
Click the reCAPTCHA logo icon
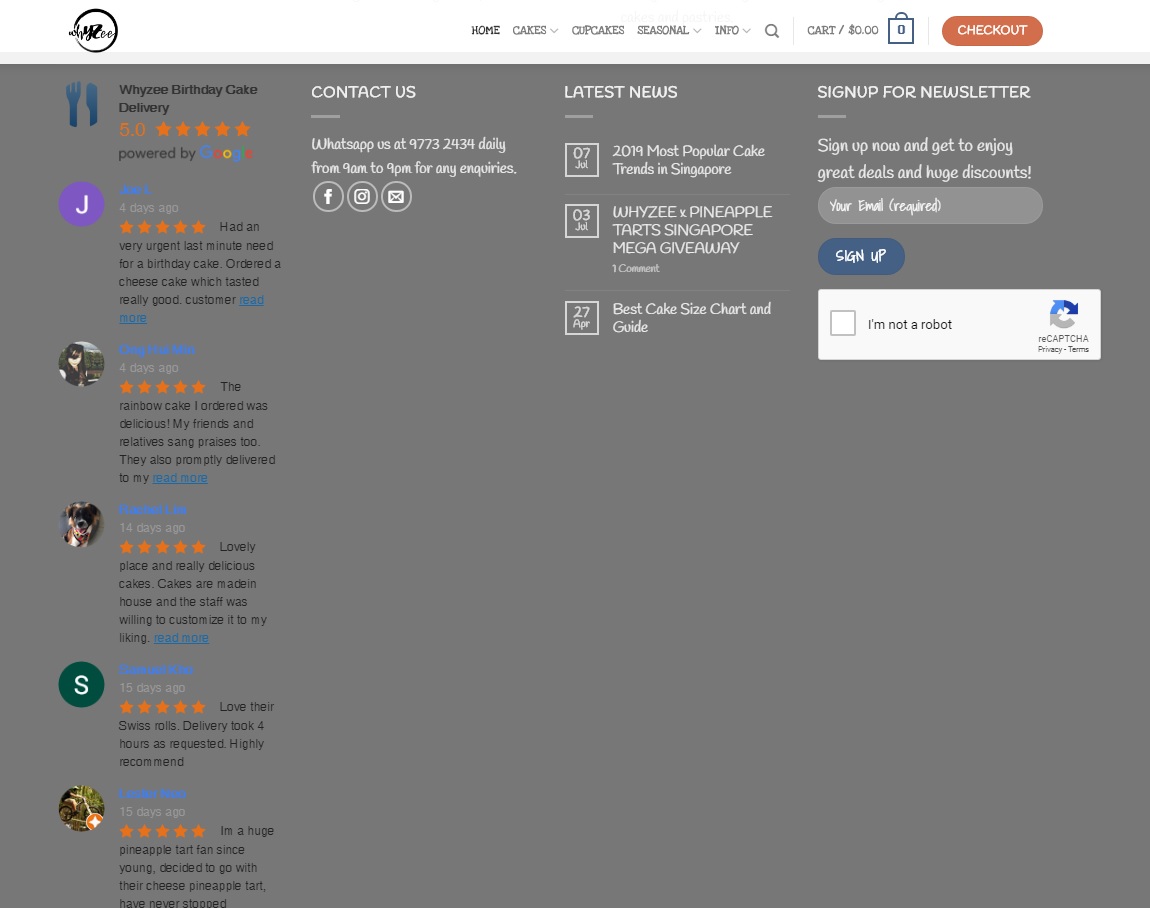click(1063, 315)
